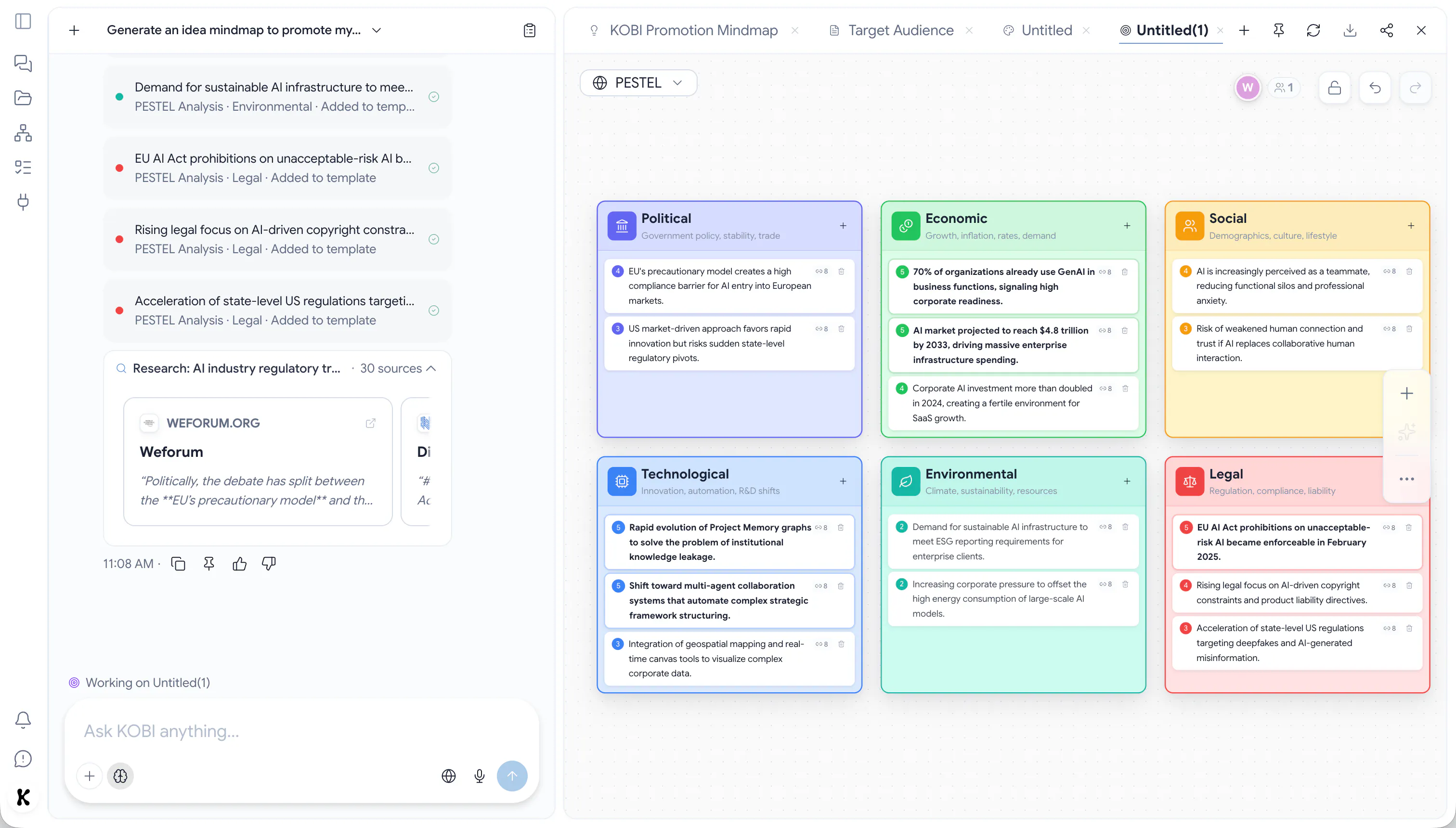The height and width of the screenshot is (828, 1456).
Task: Select the AI market projected $4.8 trillion item
Action: coord(1013,345)
